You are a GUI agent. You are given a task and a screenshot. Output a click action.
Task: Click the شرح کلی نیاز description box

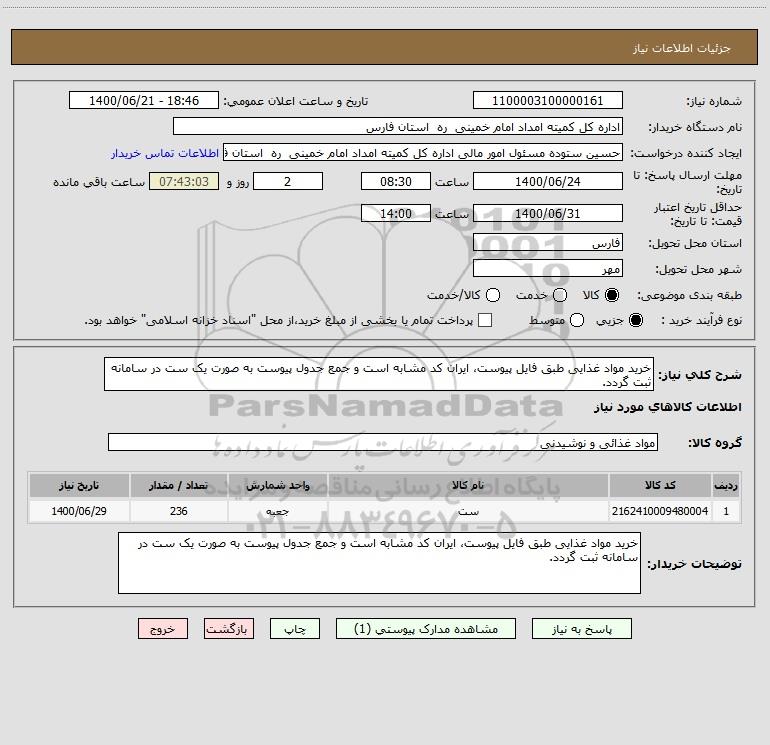point(379,374)
